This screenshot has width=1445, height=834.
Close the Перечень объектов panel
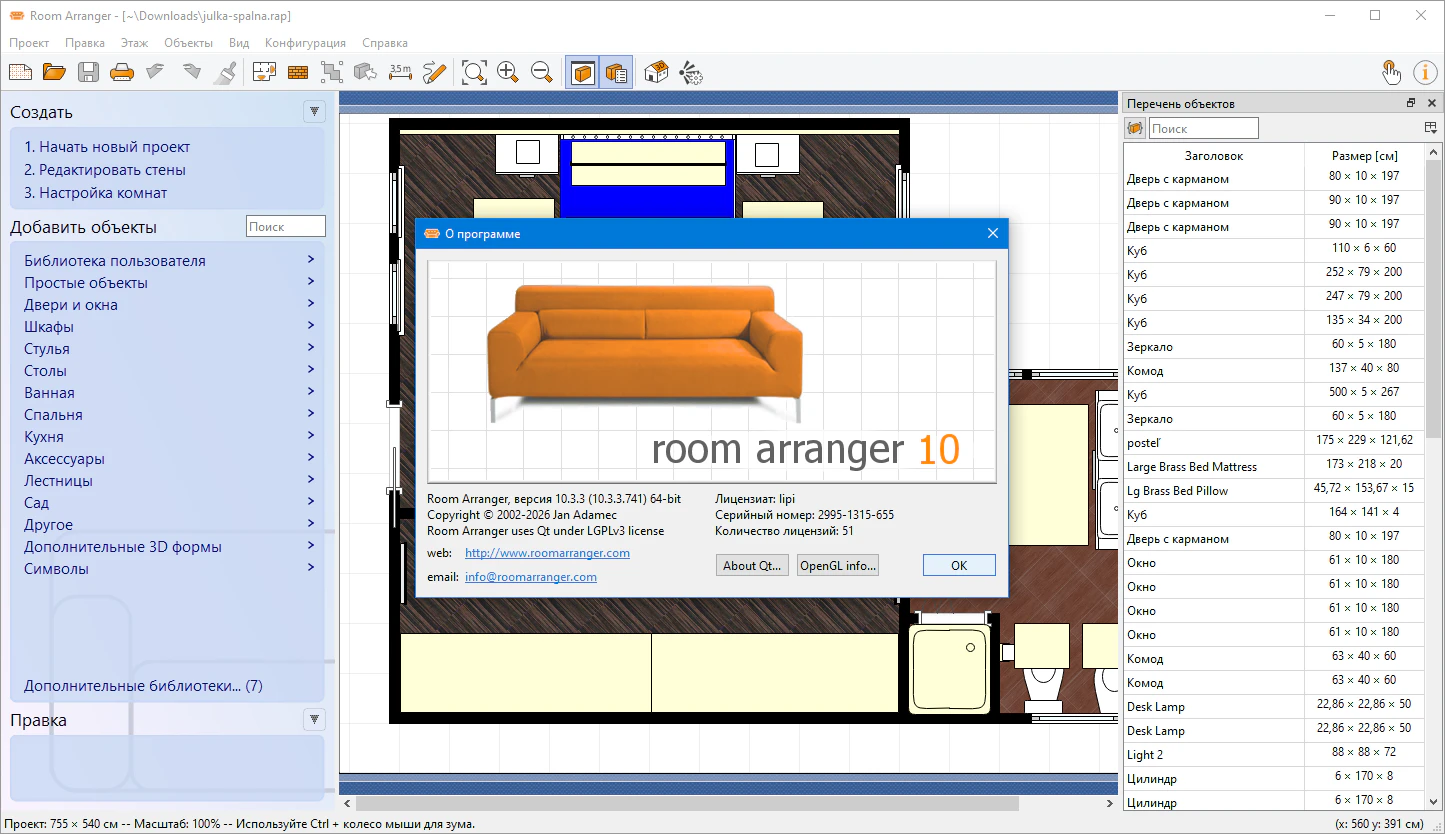tap(1432, 103)
